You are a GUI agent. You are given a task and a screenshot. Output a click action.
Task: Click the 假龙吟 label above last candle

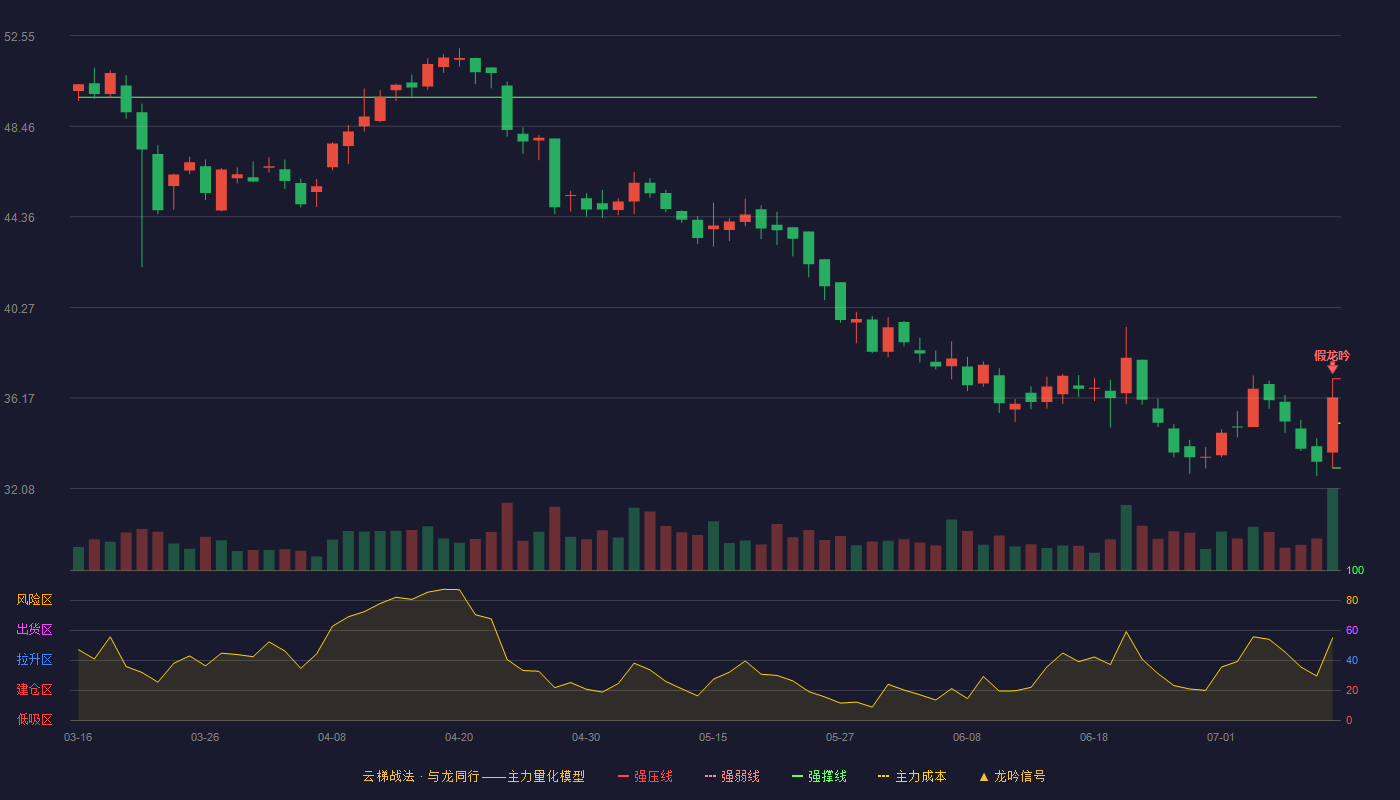point(1332,355)
